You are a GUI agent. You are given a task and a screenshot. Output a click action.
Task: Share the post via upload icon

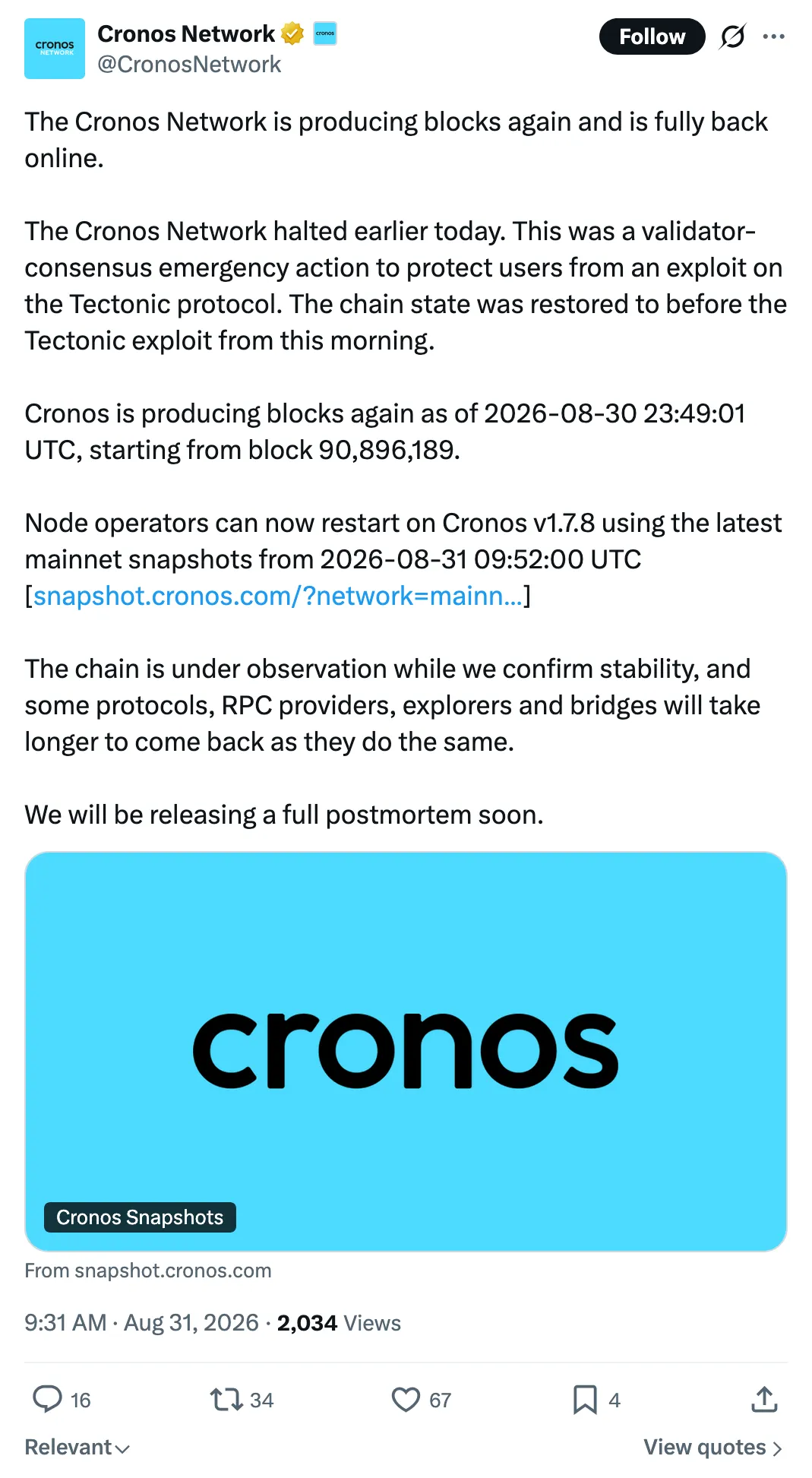coord(764,1399)
